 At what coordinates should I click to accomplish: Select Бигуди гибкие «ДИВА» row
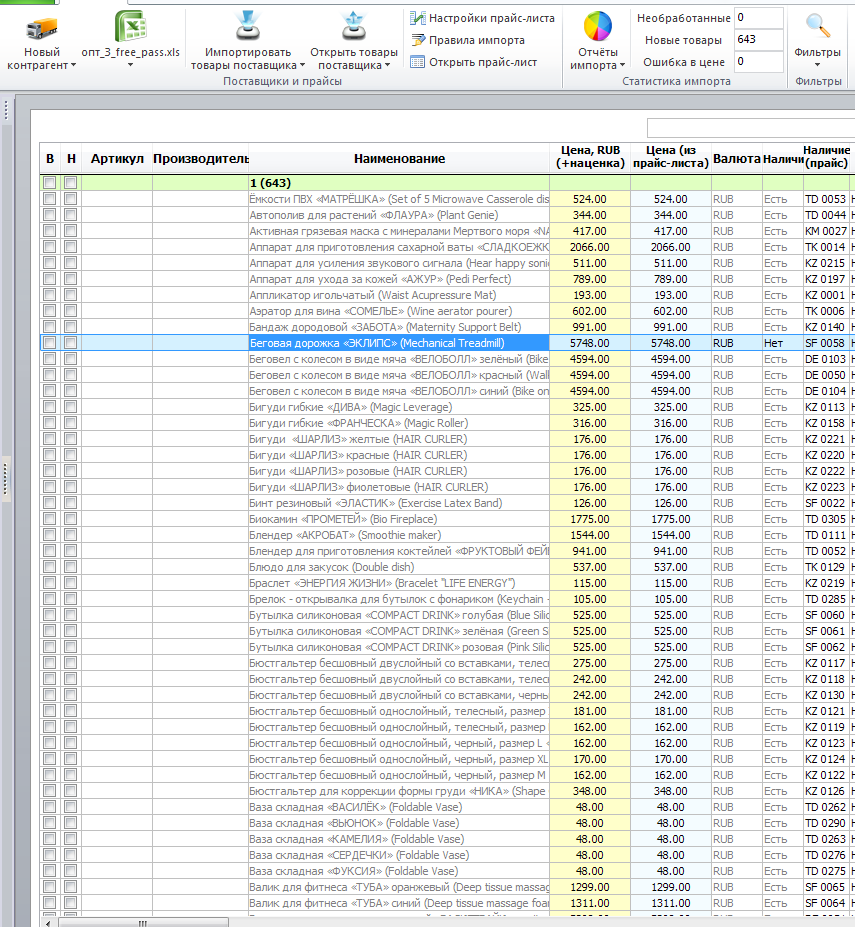[447, 407]
